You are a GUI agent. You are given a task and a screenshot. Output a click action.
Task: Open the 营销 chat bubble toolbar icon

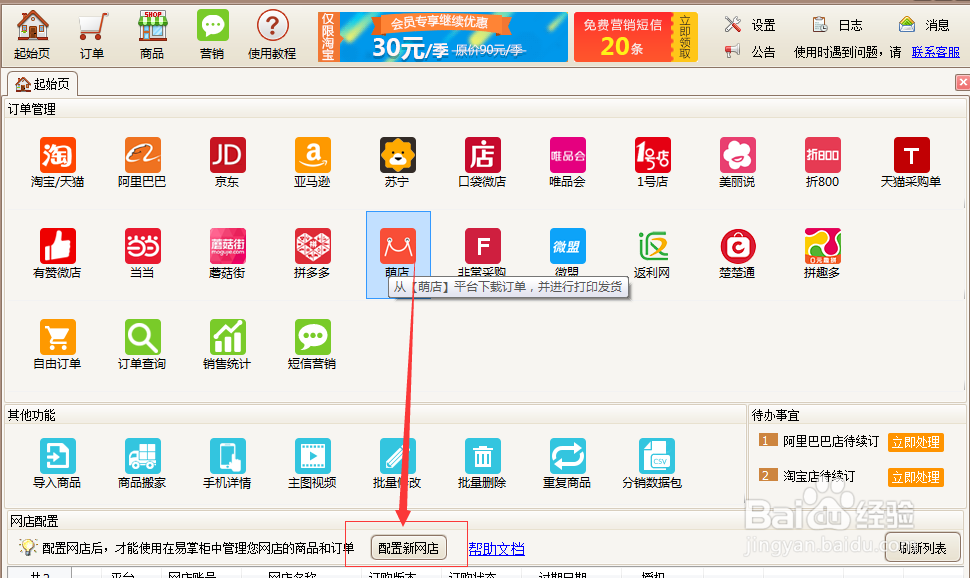(212, 35)
